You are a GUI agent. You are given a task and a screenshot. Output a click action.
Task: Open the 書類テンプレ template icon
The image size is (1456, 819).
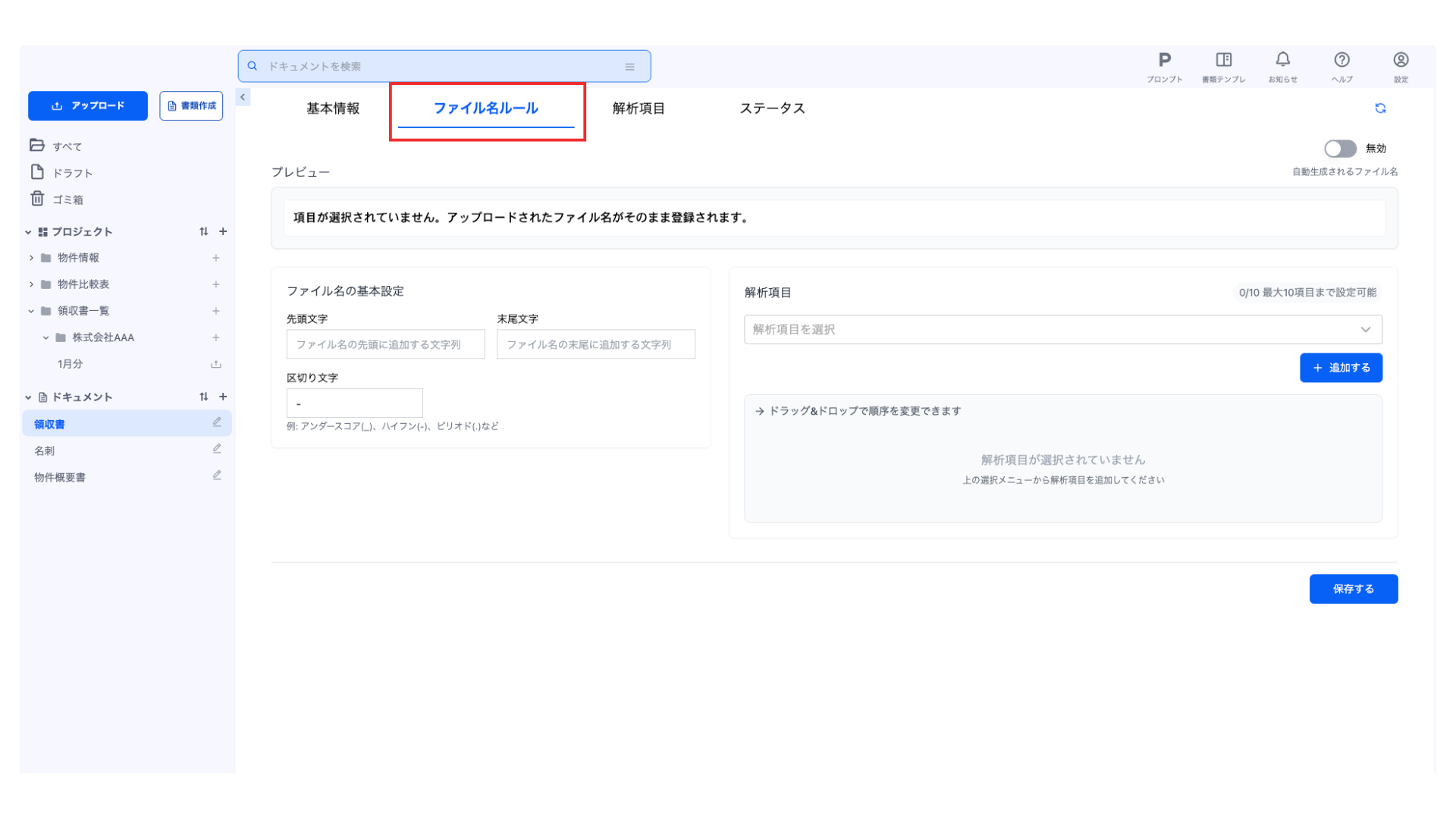1223,61
